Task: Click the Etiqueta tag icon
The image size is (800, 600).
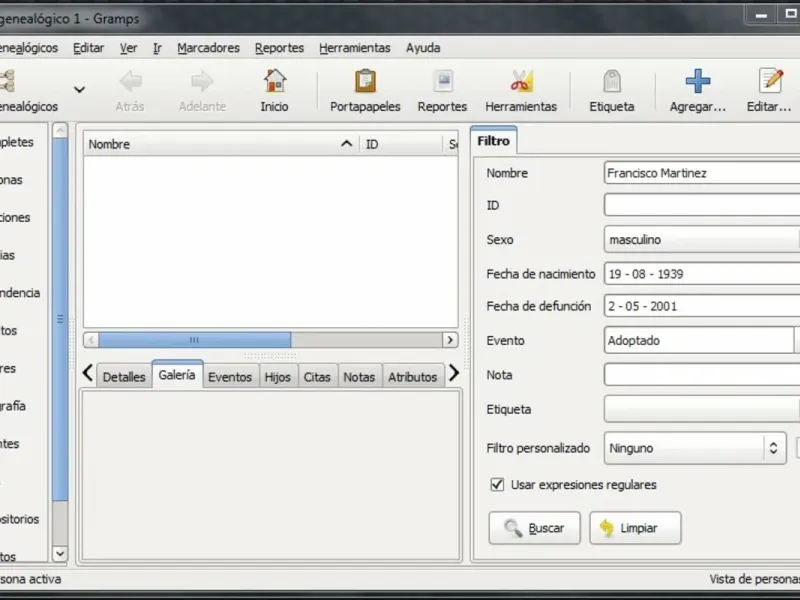Action: pos(612,82)
